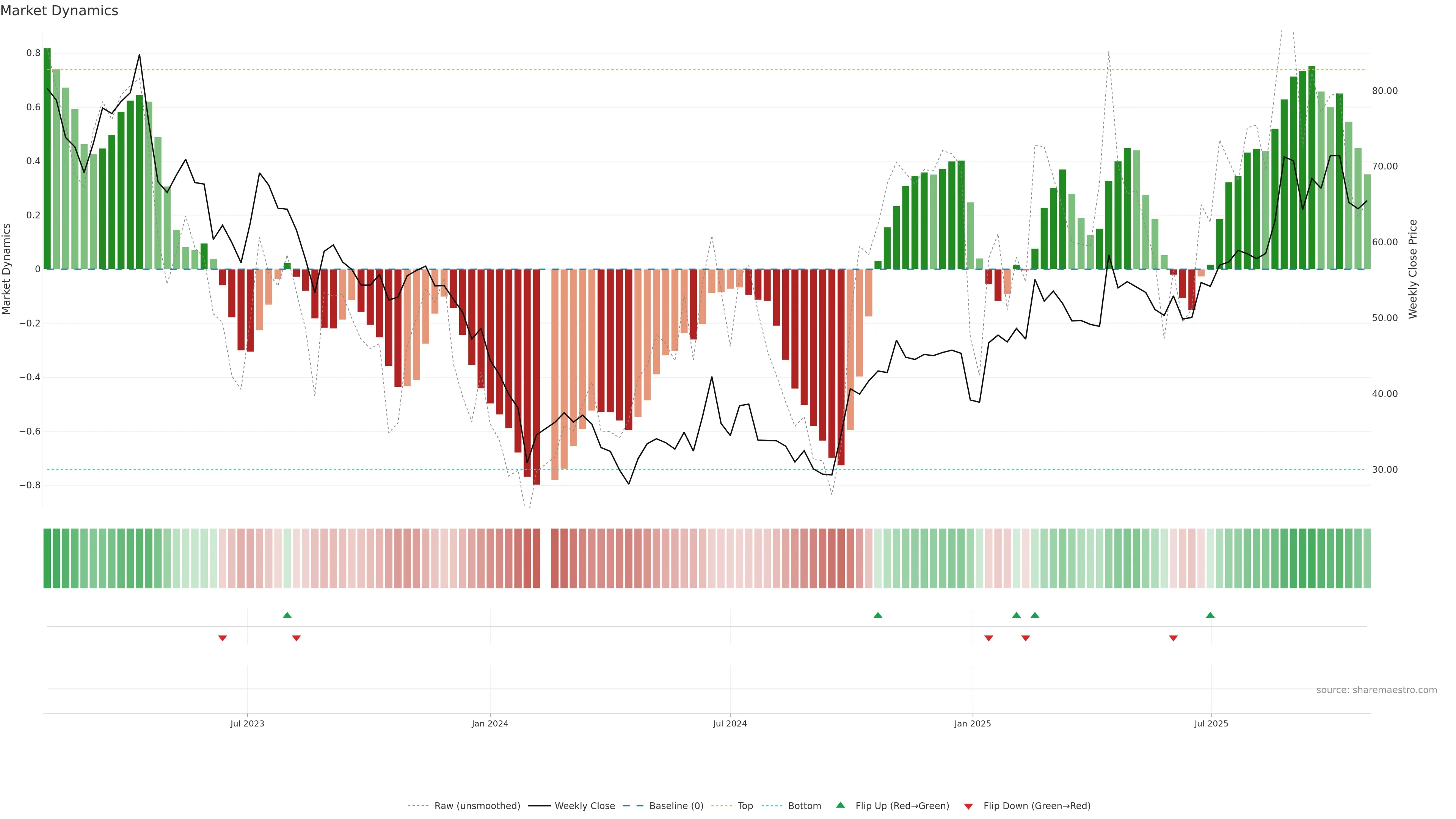Click the first heatmap strip cell at left edge

click(x=47, y=558)
